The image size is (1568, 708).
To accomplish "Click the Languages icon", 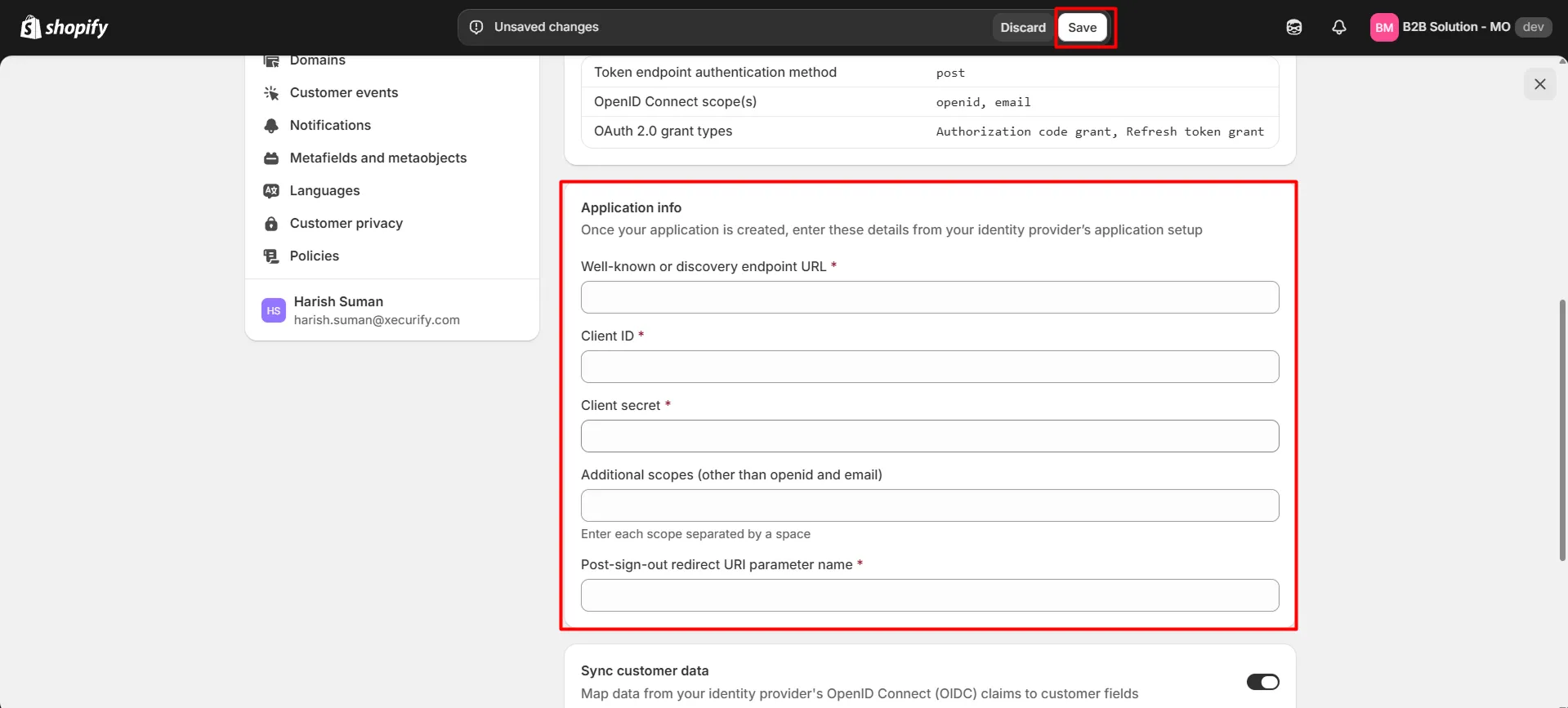I will [271, 191].
